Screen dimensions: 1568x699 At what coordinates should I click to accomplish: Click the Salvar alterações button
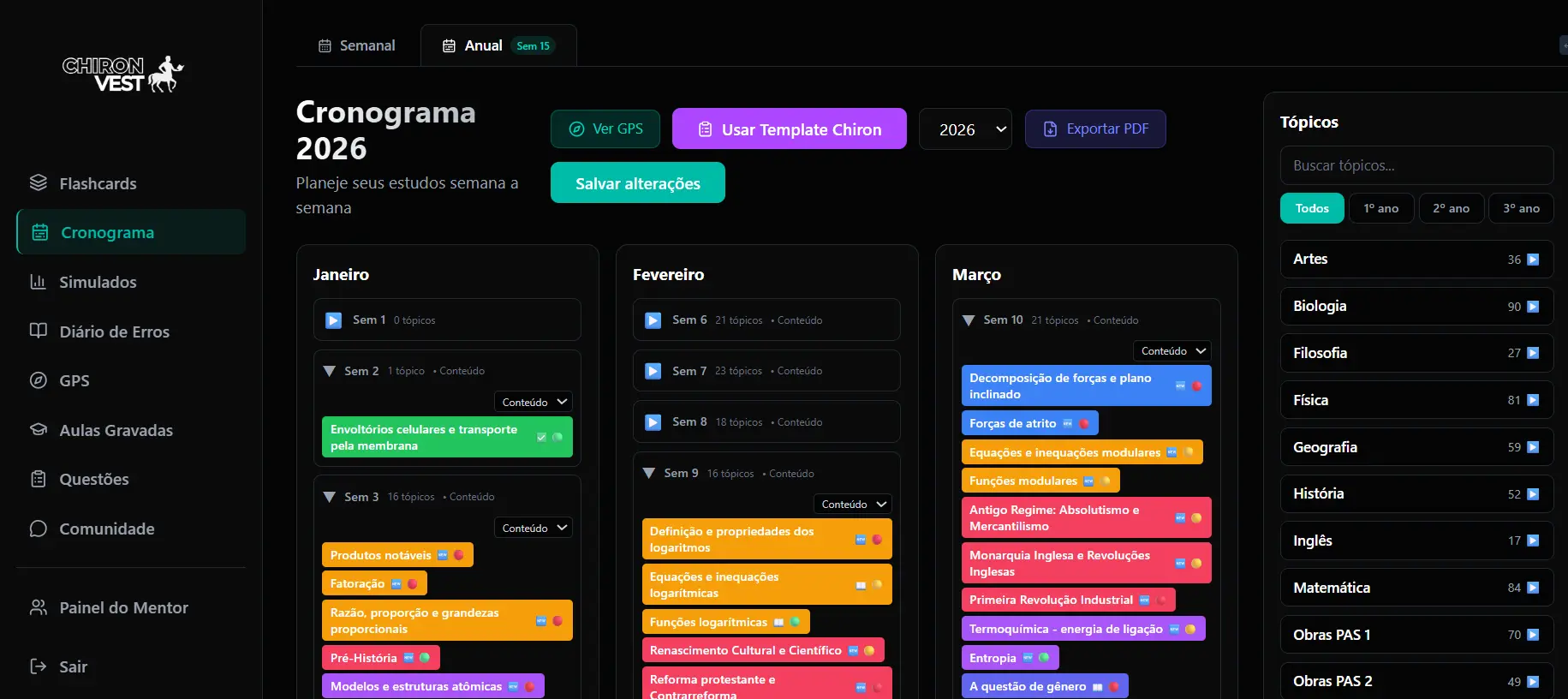click(x=637, y=183)
